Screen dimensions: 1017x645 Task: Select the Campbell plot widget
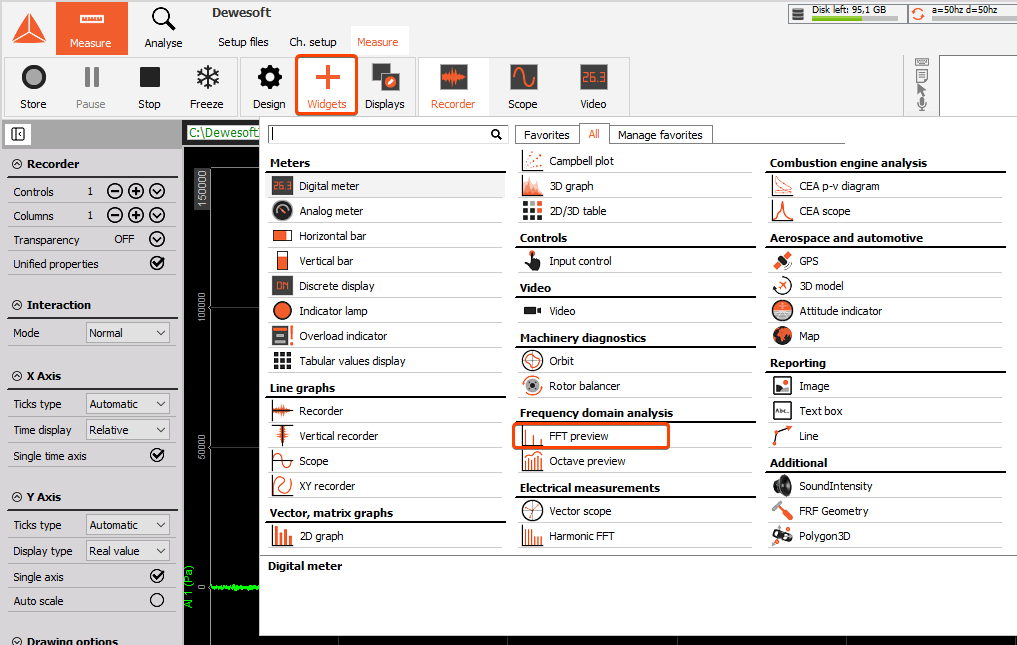636,161
